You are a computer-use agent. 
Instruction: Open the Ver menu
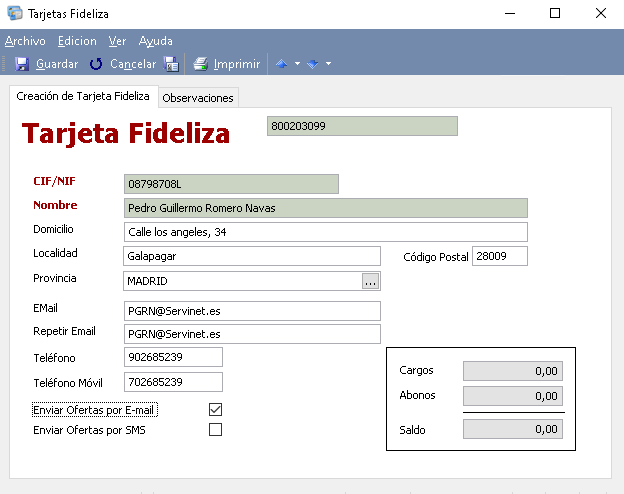tap(117, 41)
